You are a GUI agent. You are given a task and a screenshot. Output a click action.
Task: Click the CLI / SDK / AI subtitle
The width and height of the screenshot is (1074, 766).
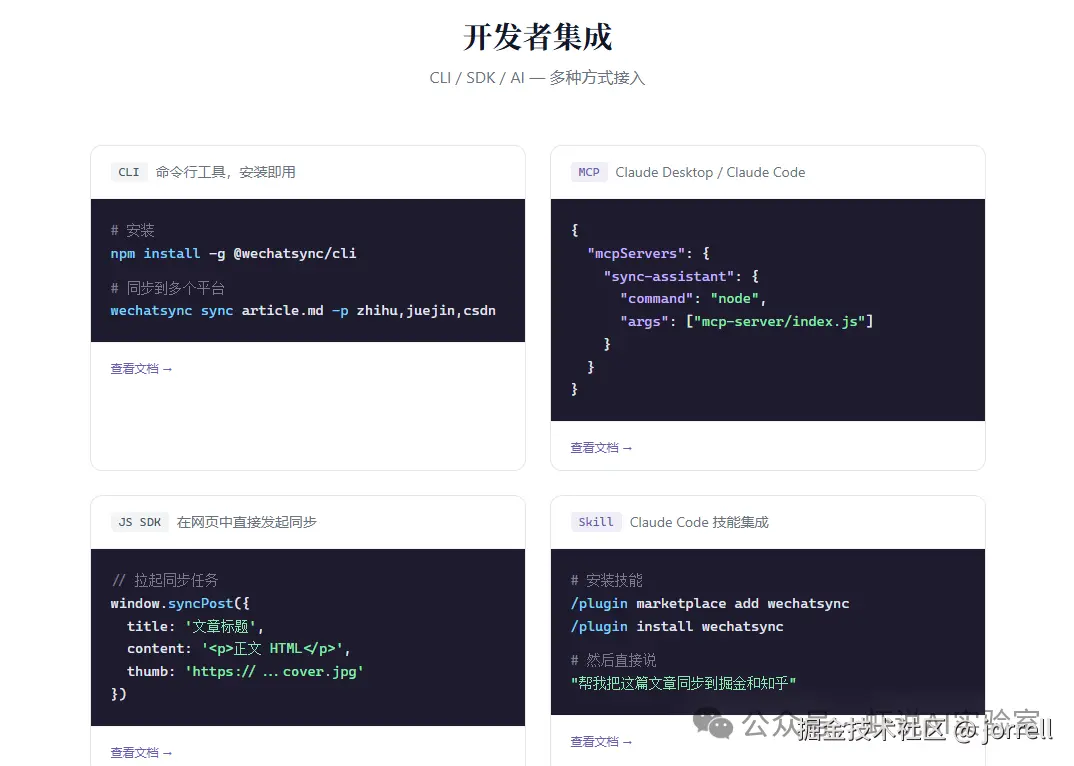(537, 77)
